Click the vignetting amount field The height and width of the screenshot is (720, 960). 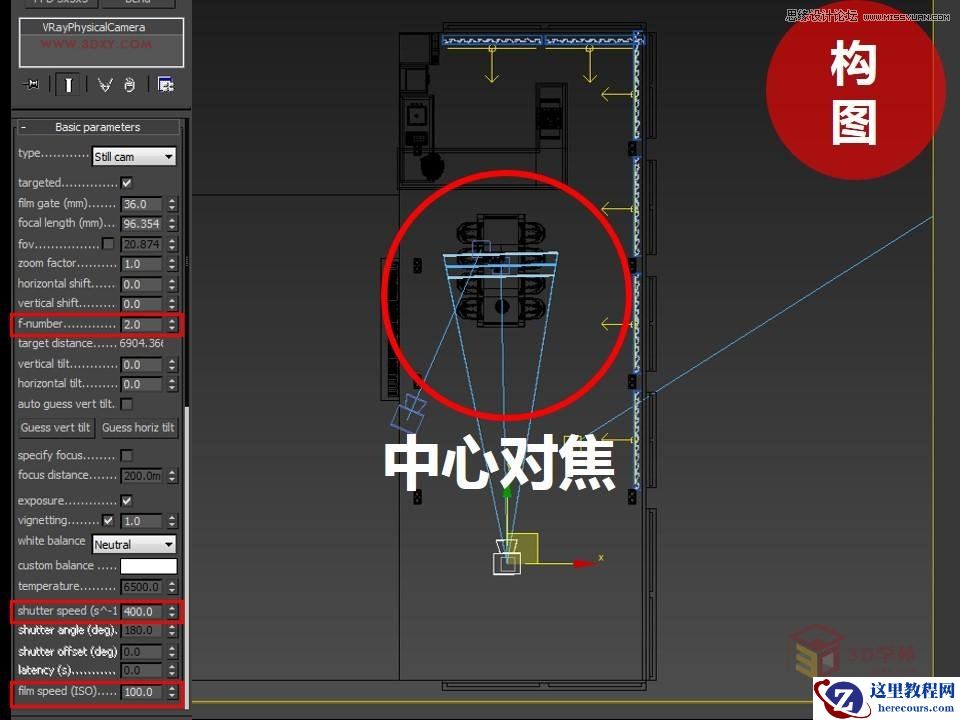click(141, 521)
